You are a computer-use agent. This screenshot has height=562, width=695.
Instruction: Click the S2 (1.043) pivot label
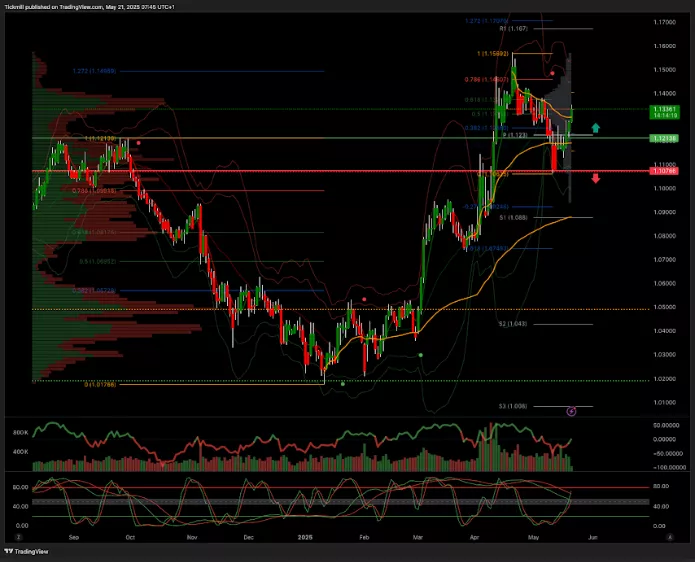512,324
